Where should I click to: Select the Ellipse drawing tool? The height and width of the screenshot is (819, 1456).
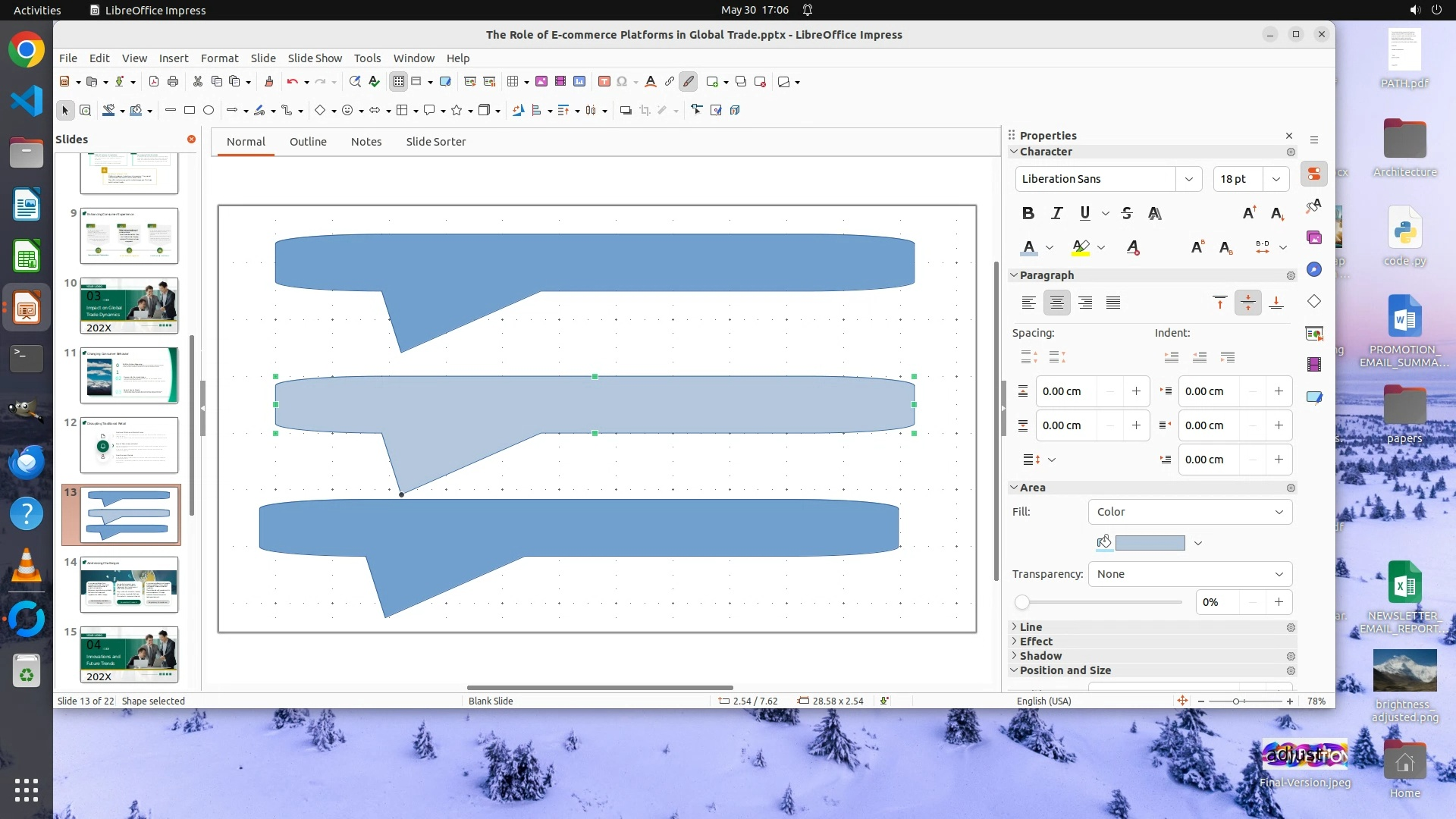pos(209,111)
